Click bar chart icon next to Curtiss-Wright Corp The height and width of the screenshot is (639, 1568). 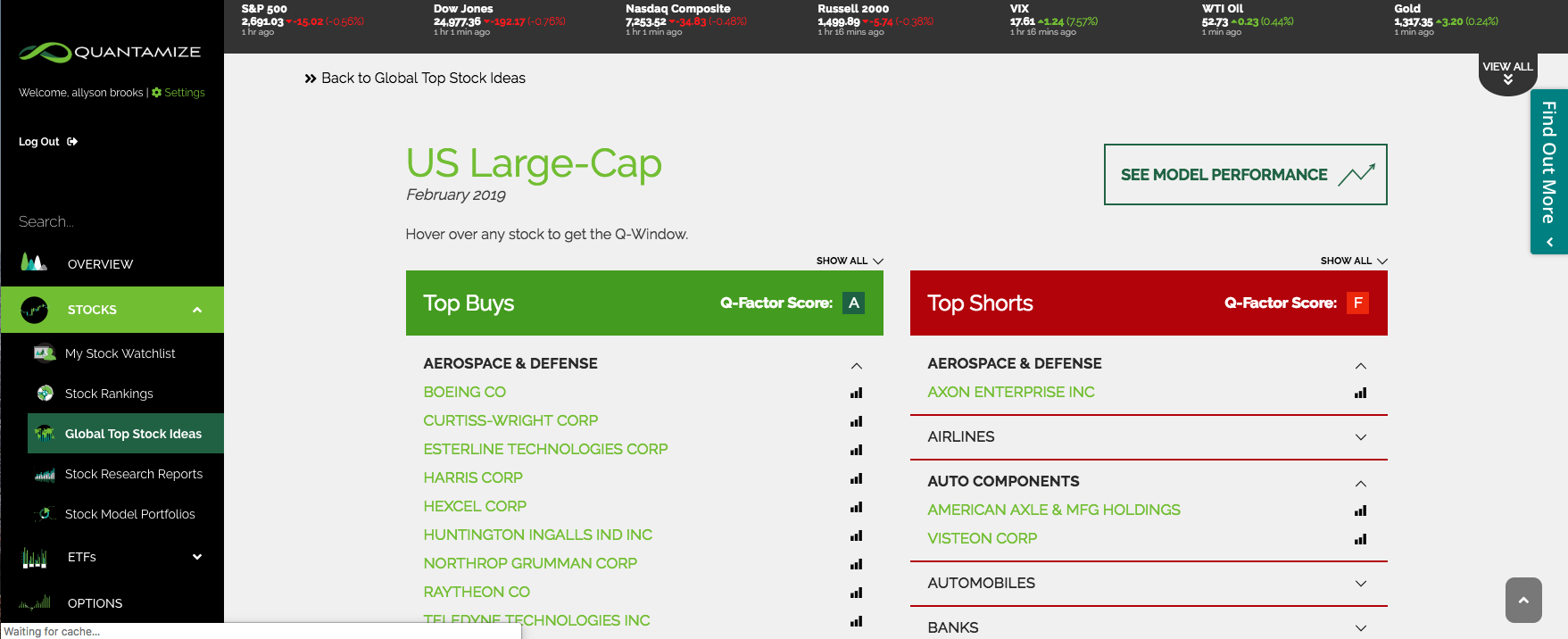(x=856, y=421)
